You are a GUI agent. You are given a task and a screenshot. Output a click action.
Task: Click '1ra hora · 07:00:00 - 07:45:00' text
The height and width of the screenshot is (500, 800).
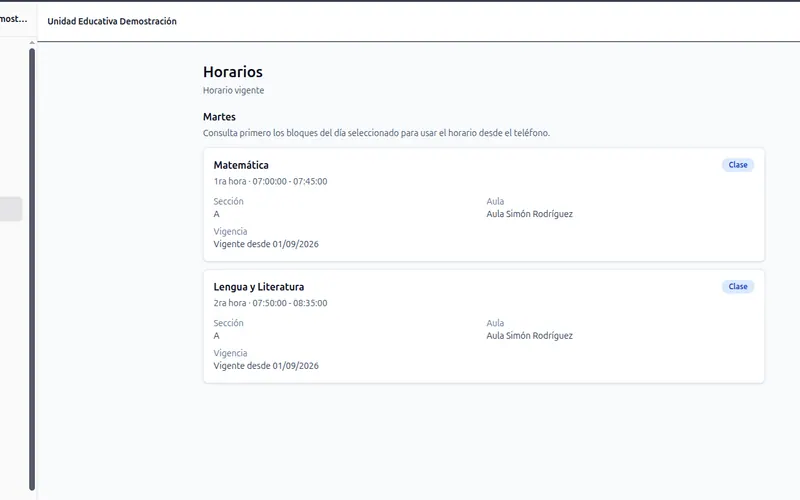(x=270, y=181)
